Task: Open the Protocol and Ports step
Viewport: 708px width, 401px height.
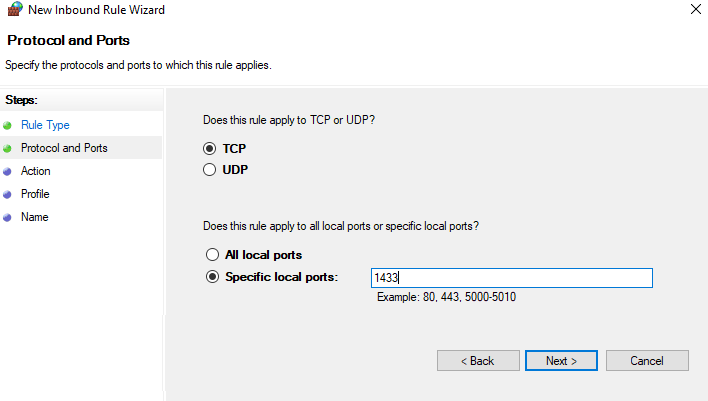Action: (64, 148)
